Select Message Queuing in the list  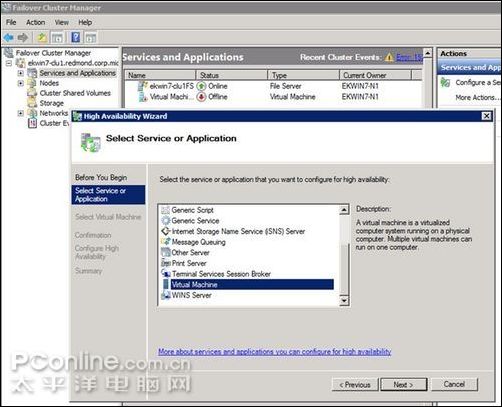(x=199, y=242)
